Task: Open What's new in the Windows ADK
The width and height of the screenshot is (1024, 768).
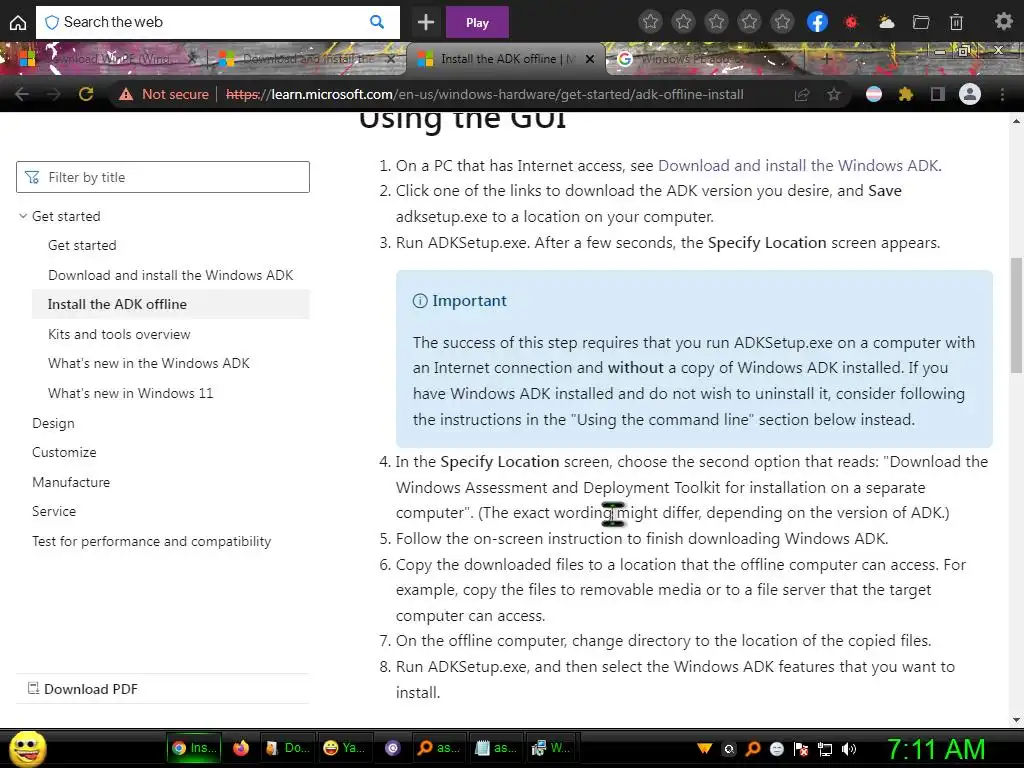Action: [x=149, y=363]
